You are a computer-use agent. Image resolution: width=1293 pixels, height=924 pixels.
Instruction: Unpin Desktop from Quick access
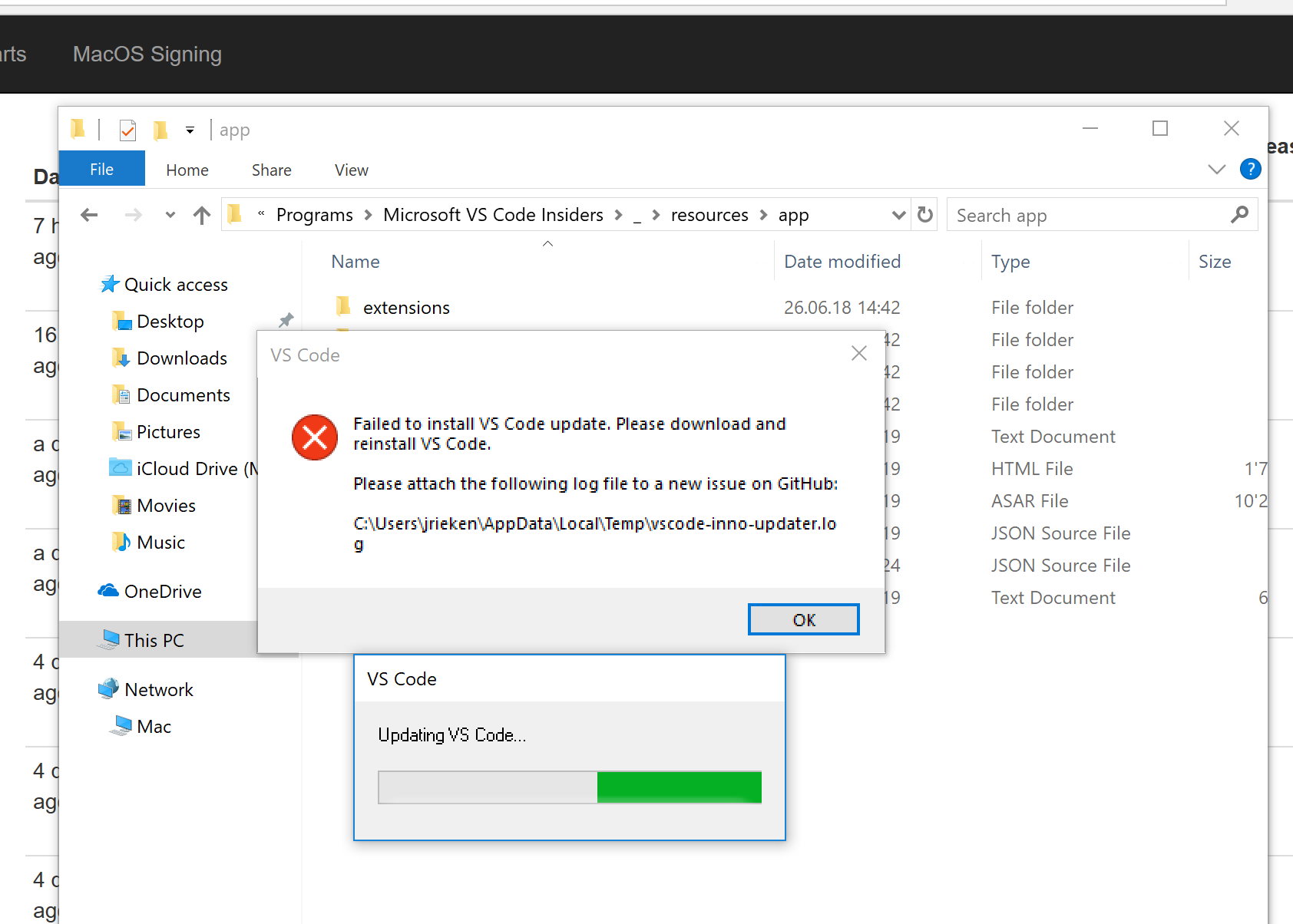[x=286, y=320]
